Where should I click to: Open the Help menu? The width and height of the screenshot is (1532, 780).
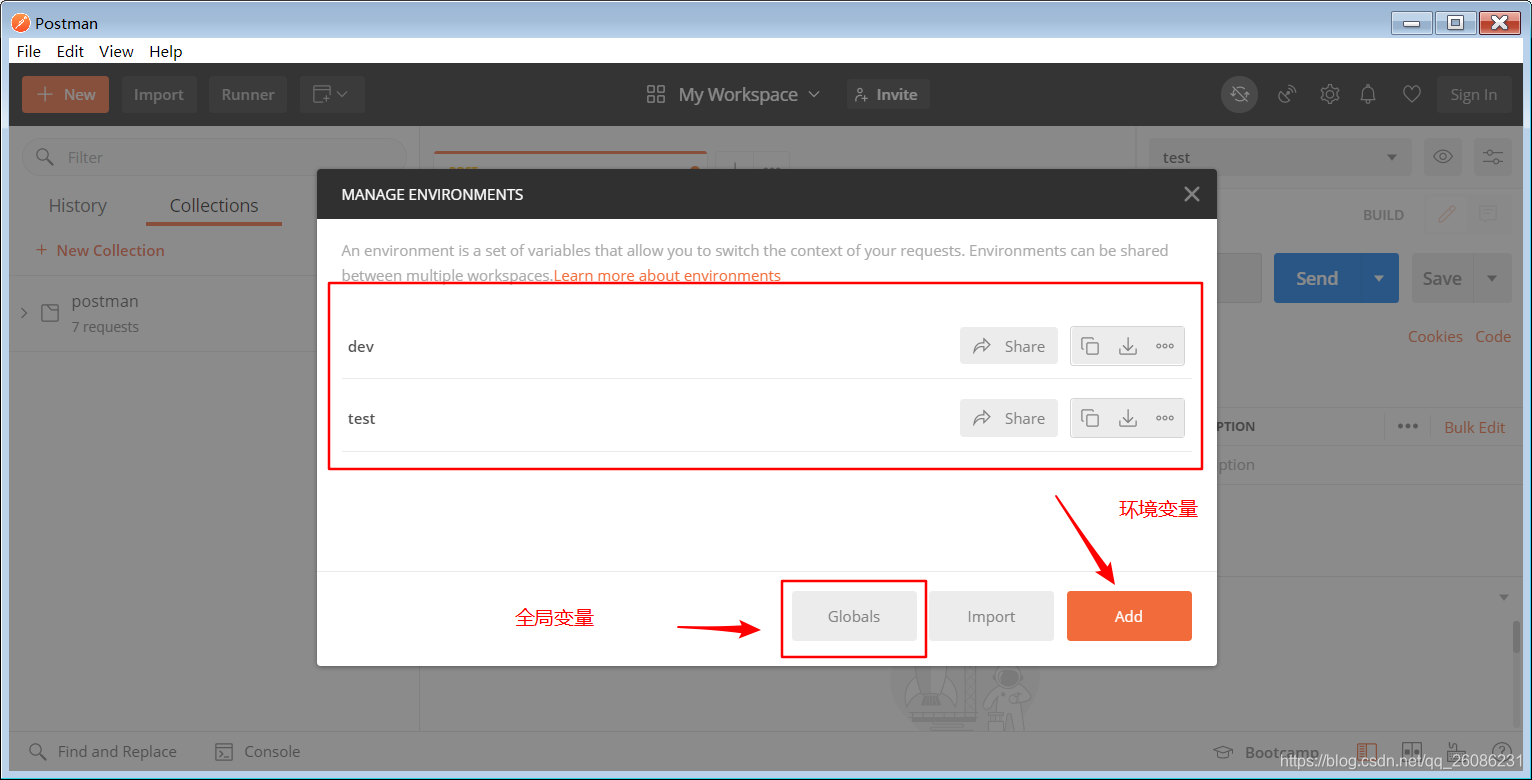(166, 51)
